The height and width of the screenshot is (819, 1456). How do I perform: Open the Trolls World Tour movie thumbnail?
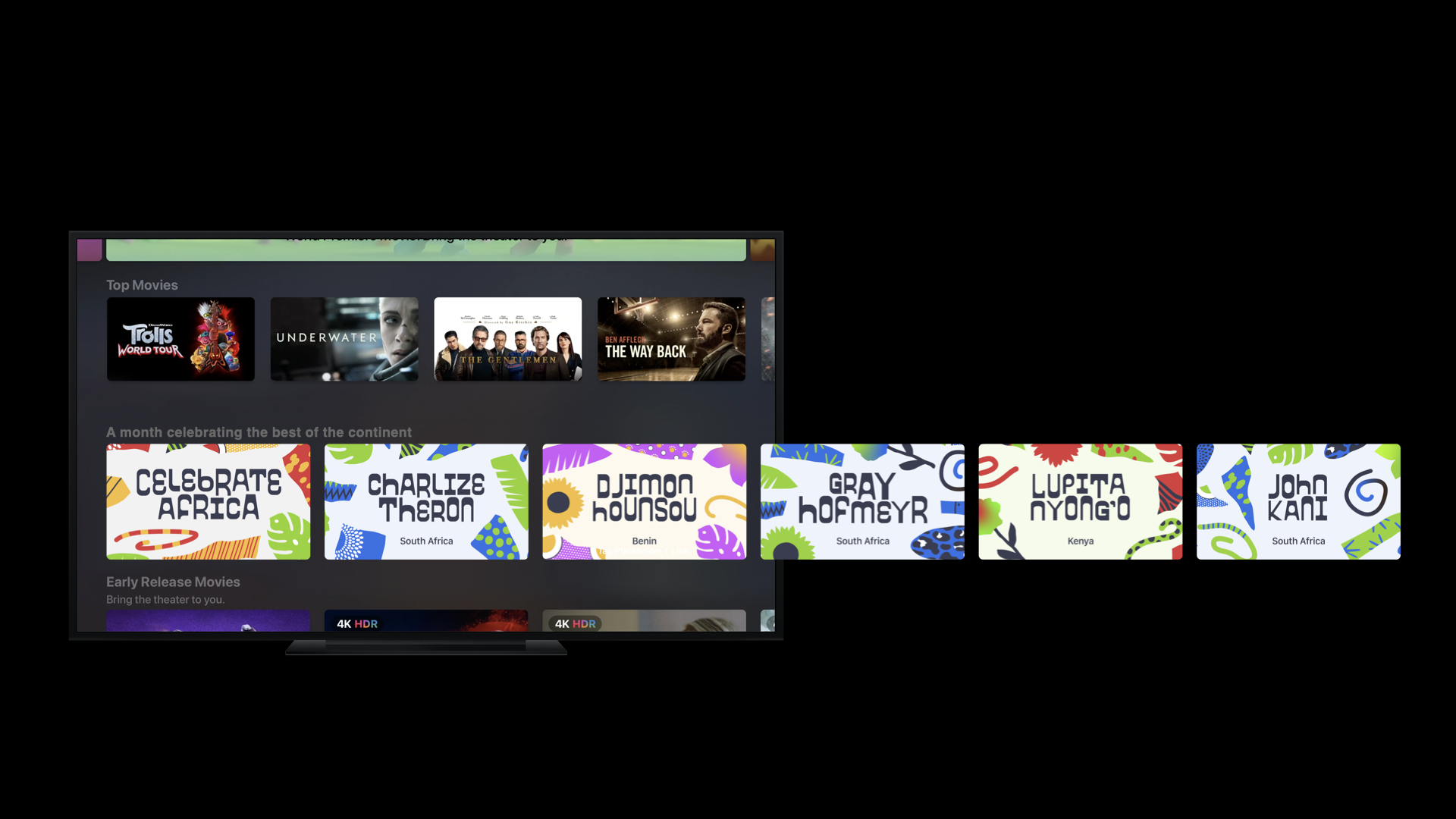point(180,339)
